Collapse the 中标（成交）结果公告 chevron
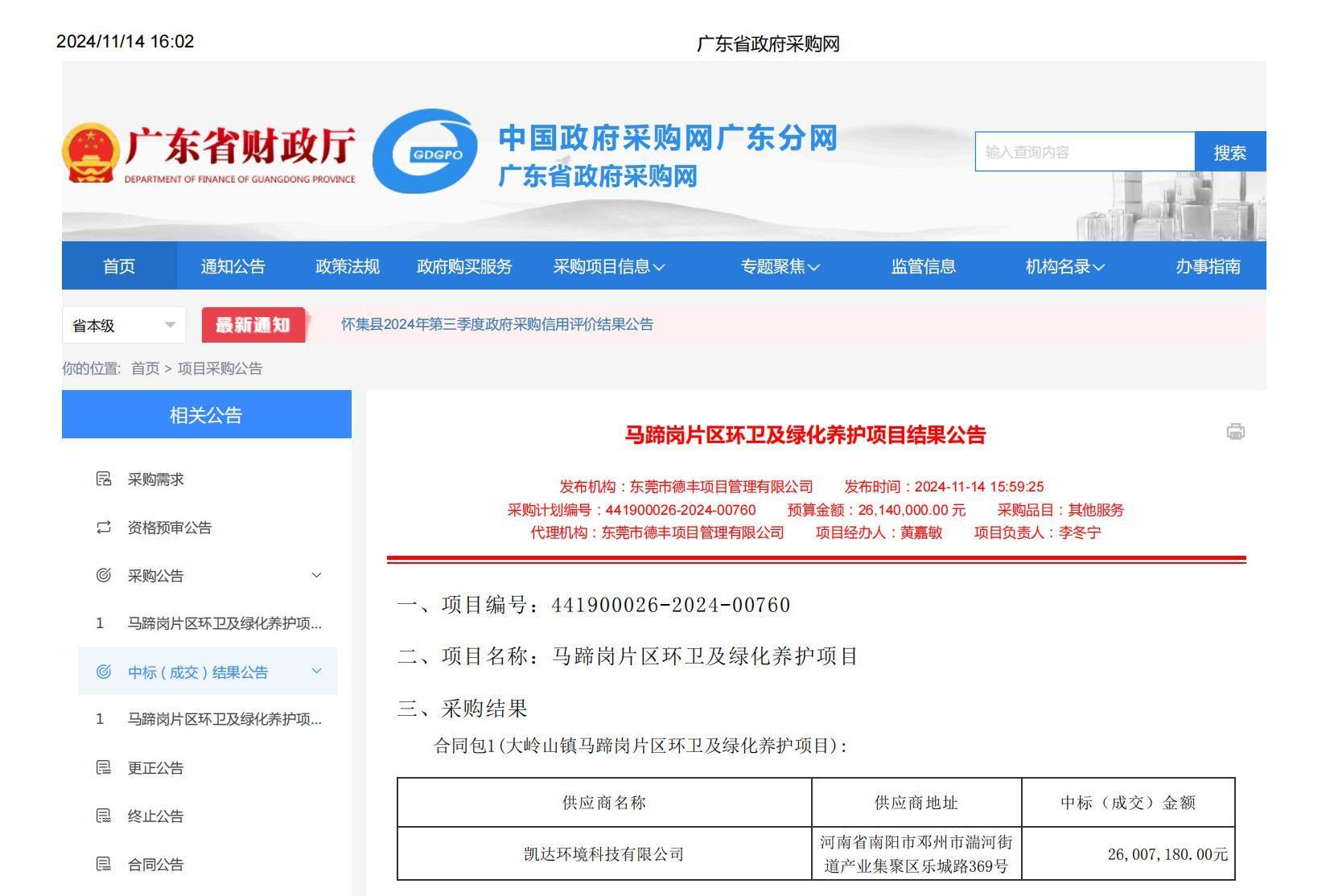 316,671
